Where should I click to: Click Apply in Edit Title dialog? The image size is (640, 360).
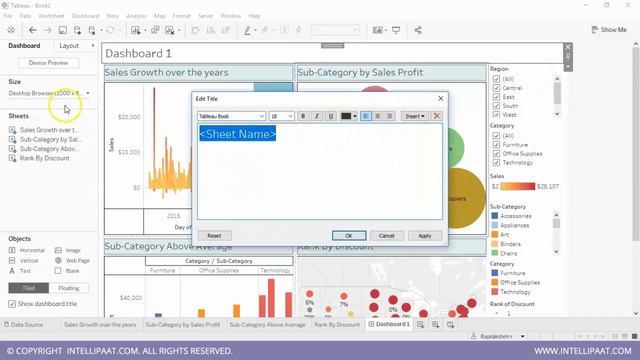[424, 236]
